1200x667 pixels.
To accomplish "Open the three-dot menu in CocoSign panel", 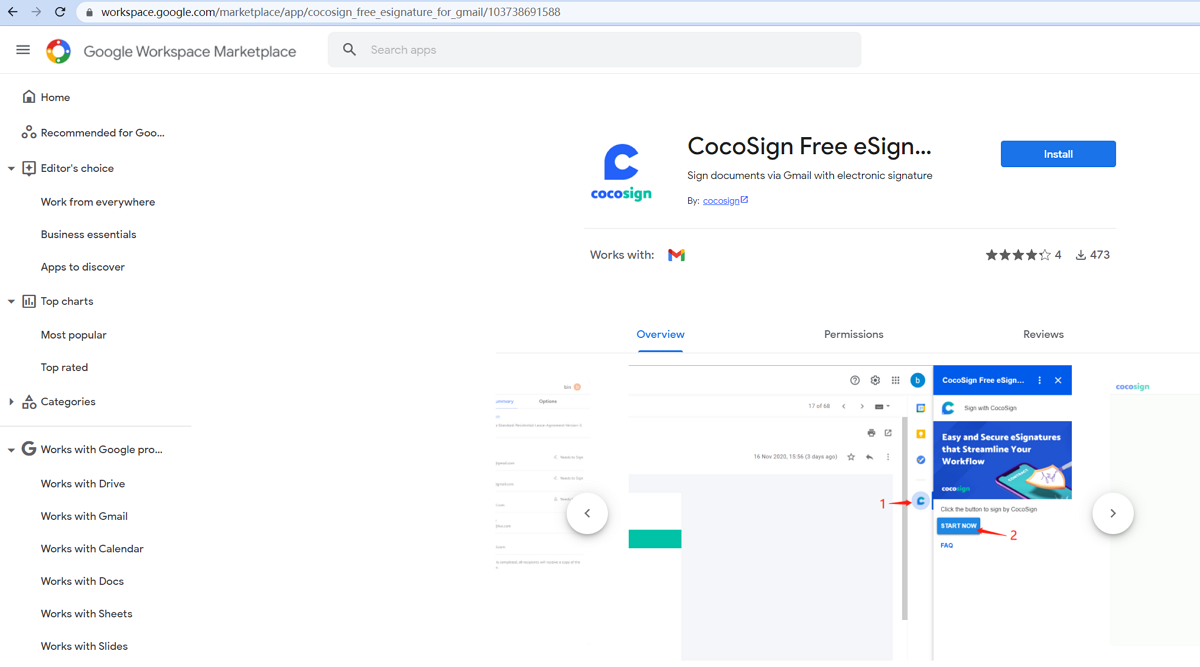I will (1040, 380).
